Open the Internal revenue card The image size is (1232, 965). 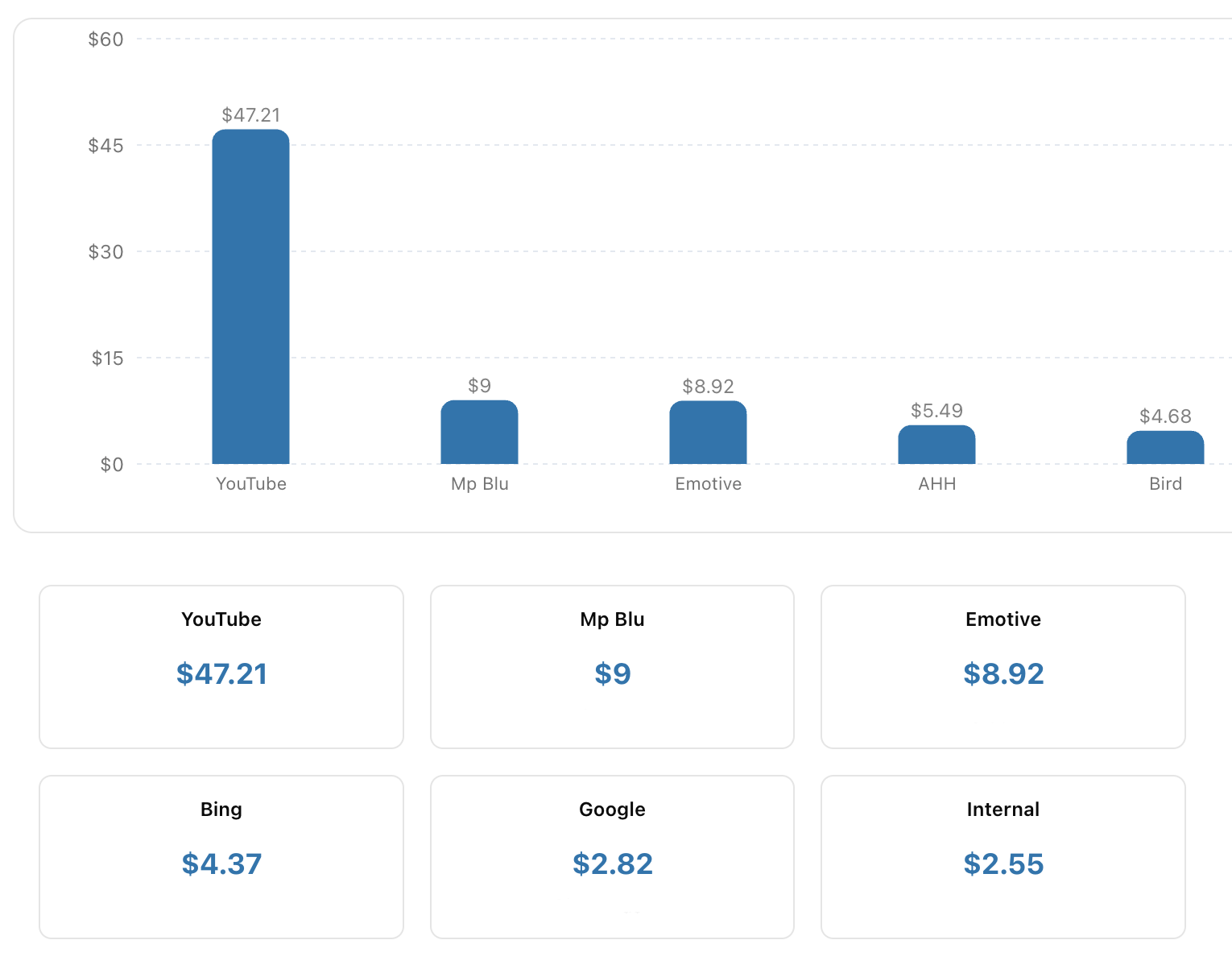[x=1003, y=857]
